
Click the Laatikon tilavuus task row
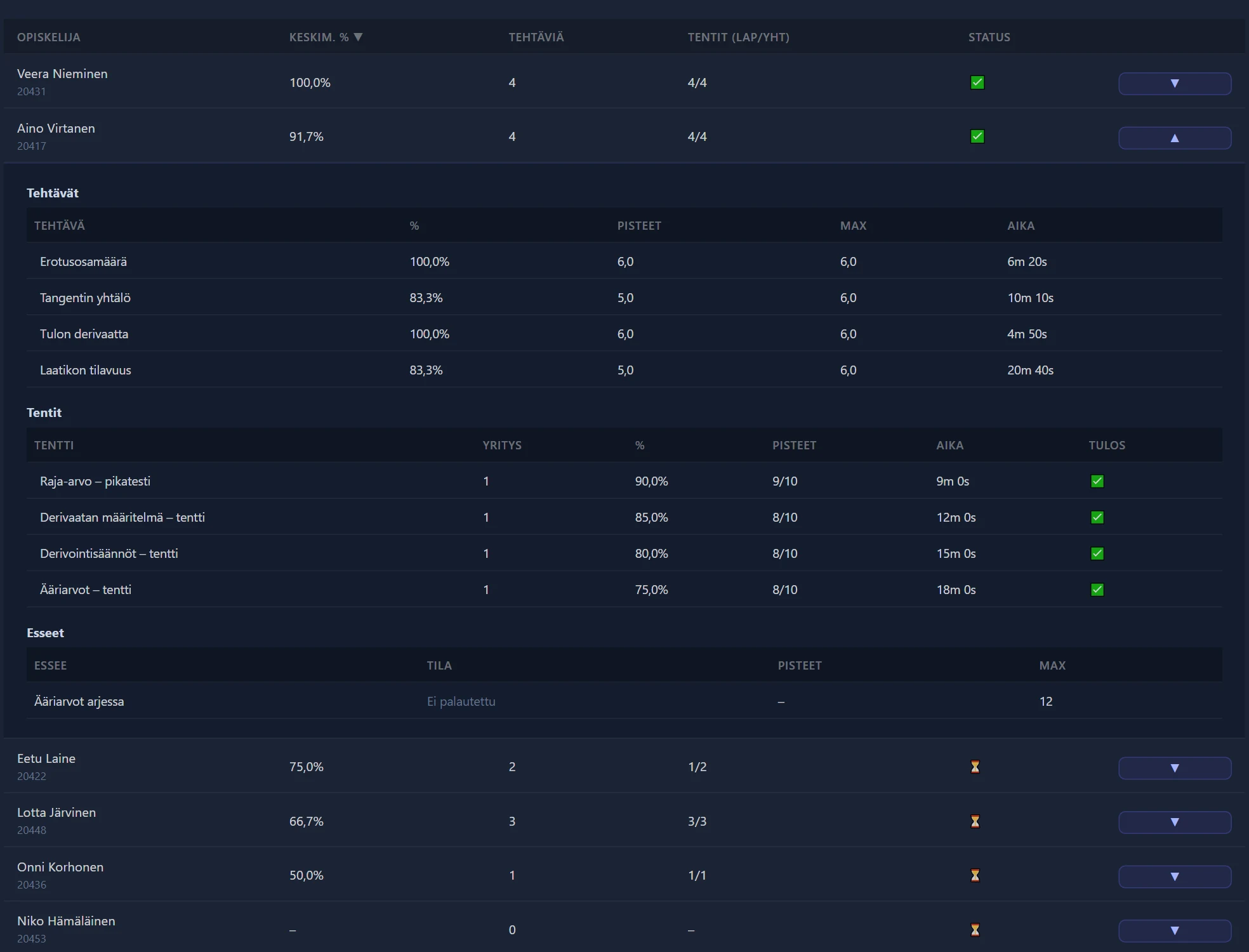click(624, 370)
